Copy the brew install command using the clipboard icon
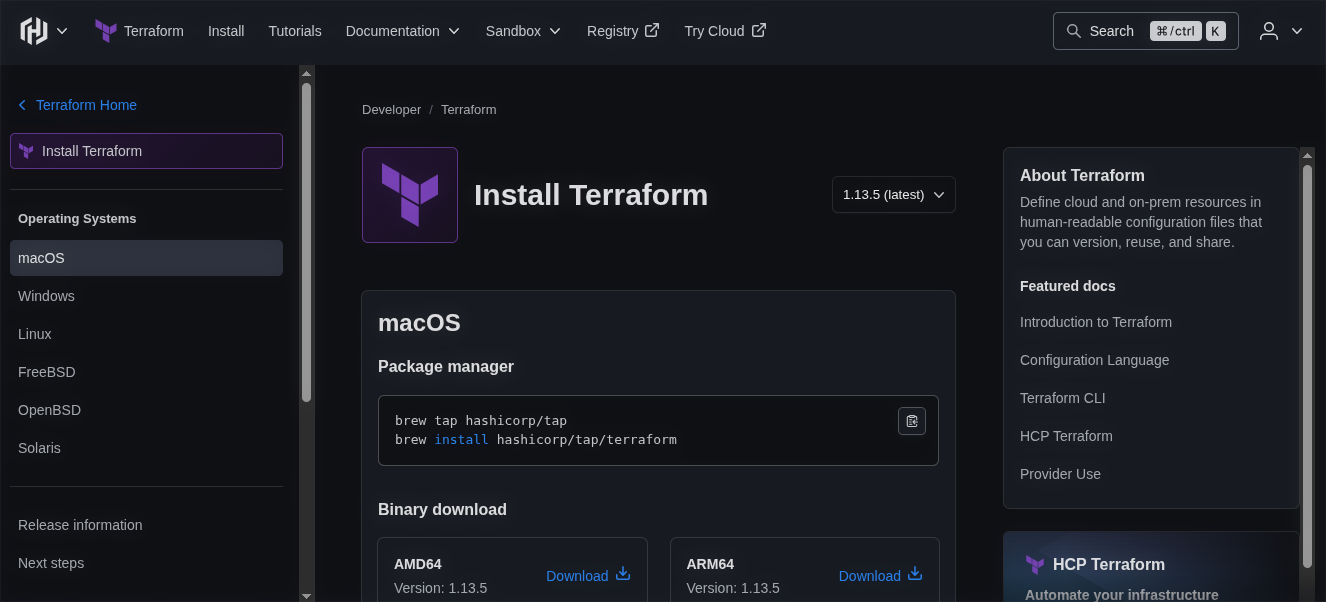The width and height of the screenshot is (1326, 602). click(x=911, y=421)
